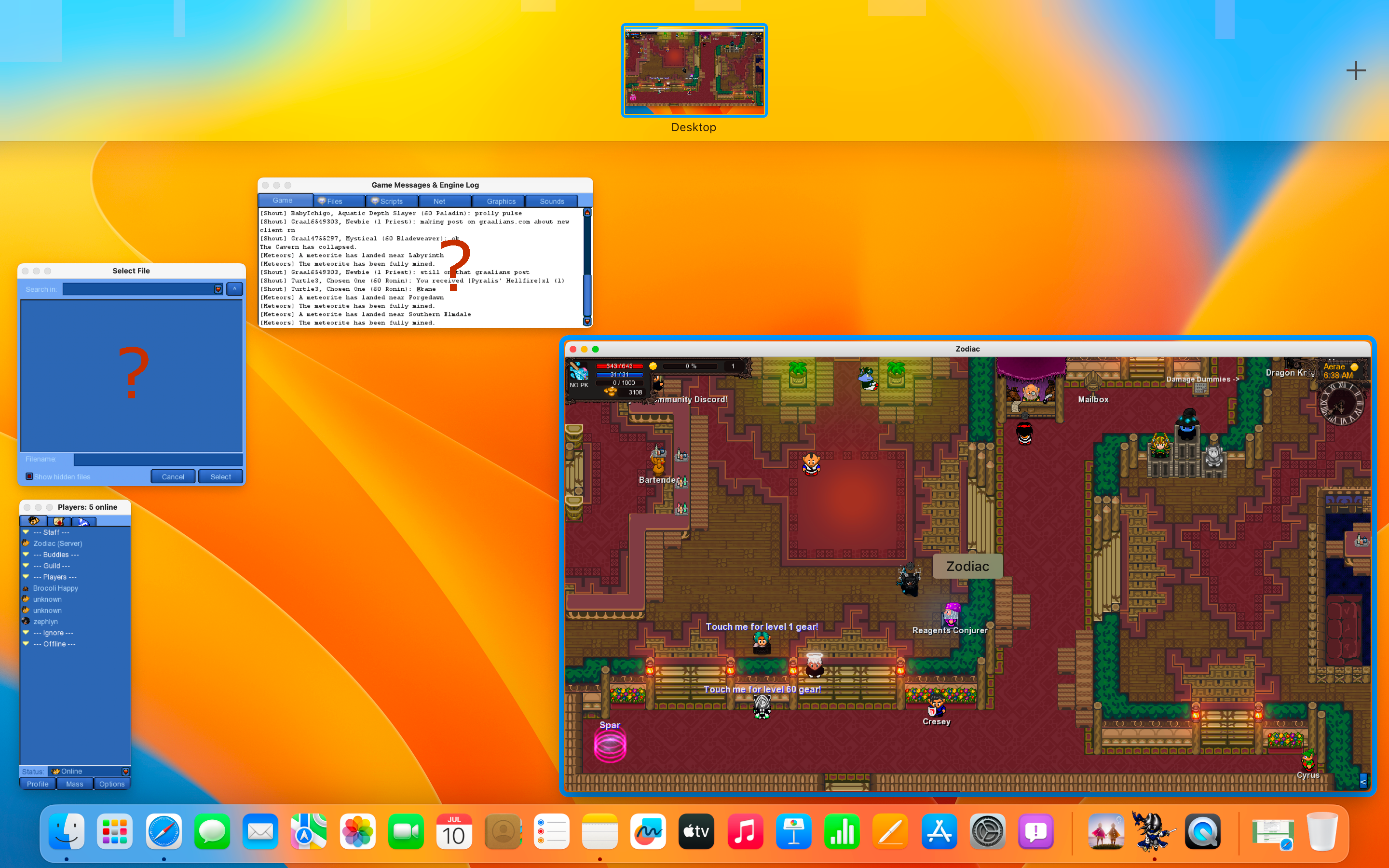Click the Profile button in Players window

[x=38, y=784]
